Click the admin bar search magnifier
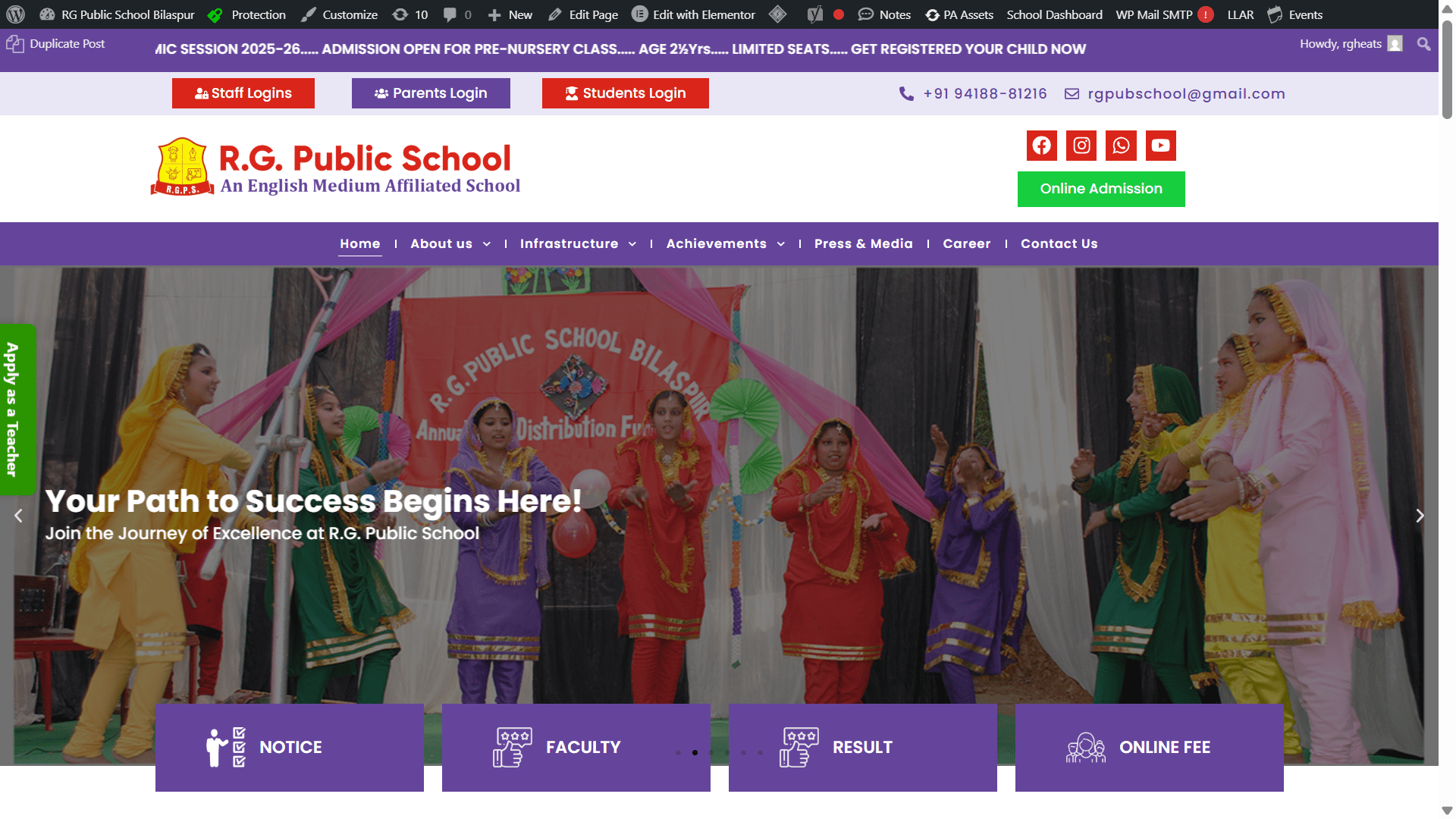 (x=1423, y=44)
